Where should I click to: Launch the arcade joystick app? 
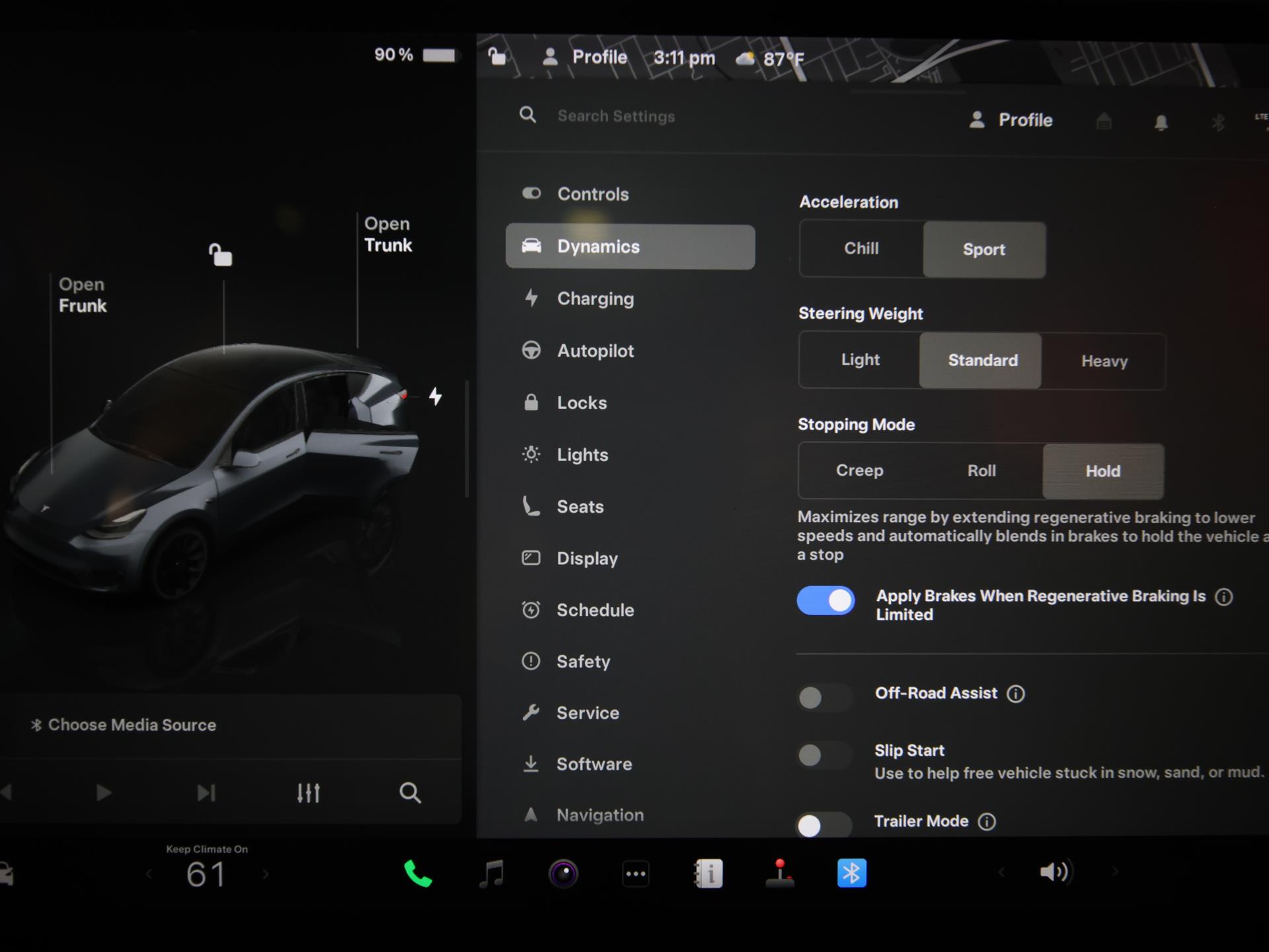(x=780, y=873)
